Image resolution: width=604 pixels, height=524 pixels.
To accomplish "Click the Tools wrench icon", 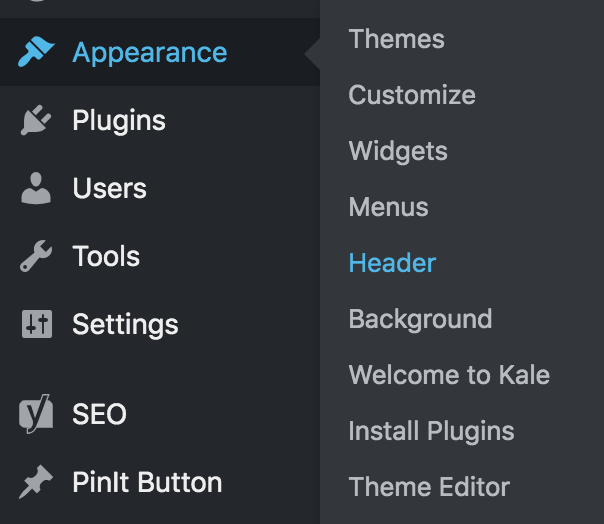I will [36, 257].
